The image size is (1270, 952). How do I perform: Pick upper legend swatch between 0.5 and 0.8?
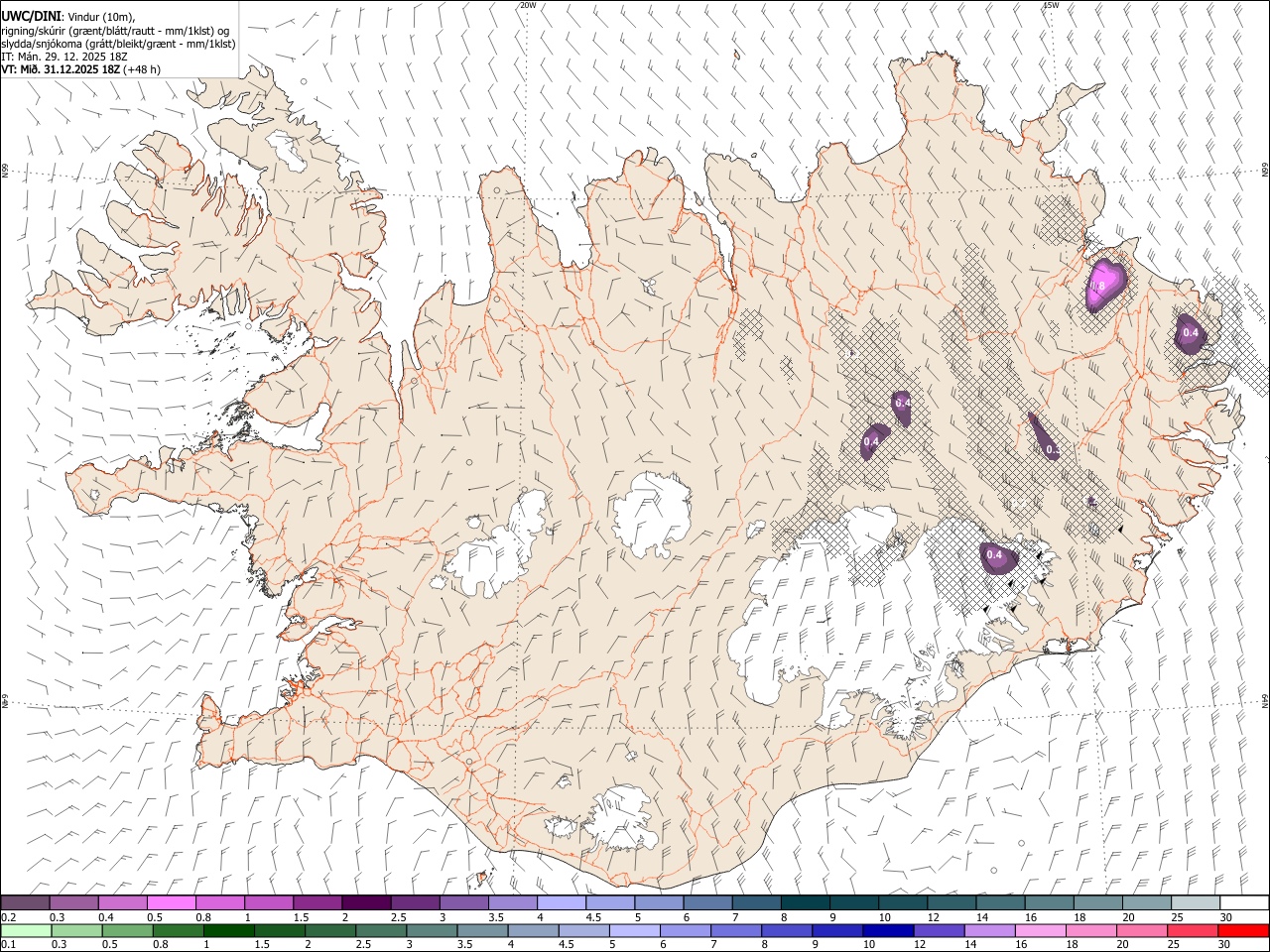coord(172,902)
